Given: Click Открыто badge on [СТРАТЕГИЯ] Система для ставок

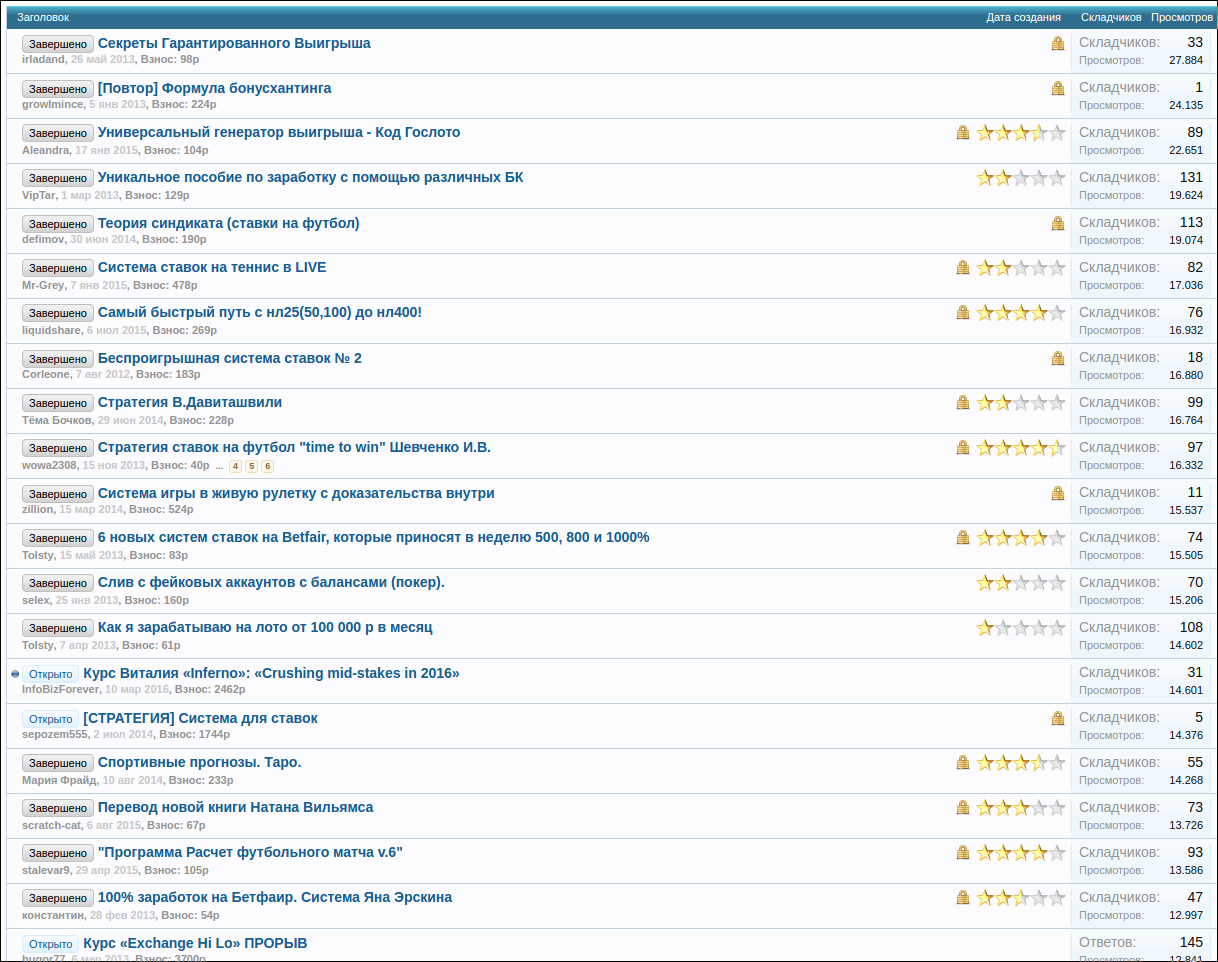Looking at the screenshot, I should (x=50, y=719).
